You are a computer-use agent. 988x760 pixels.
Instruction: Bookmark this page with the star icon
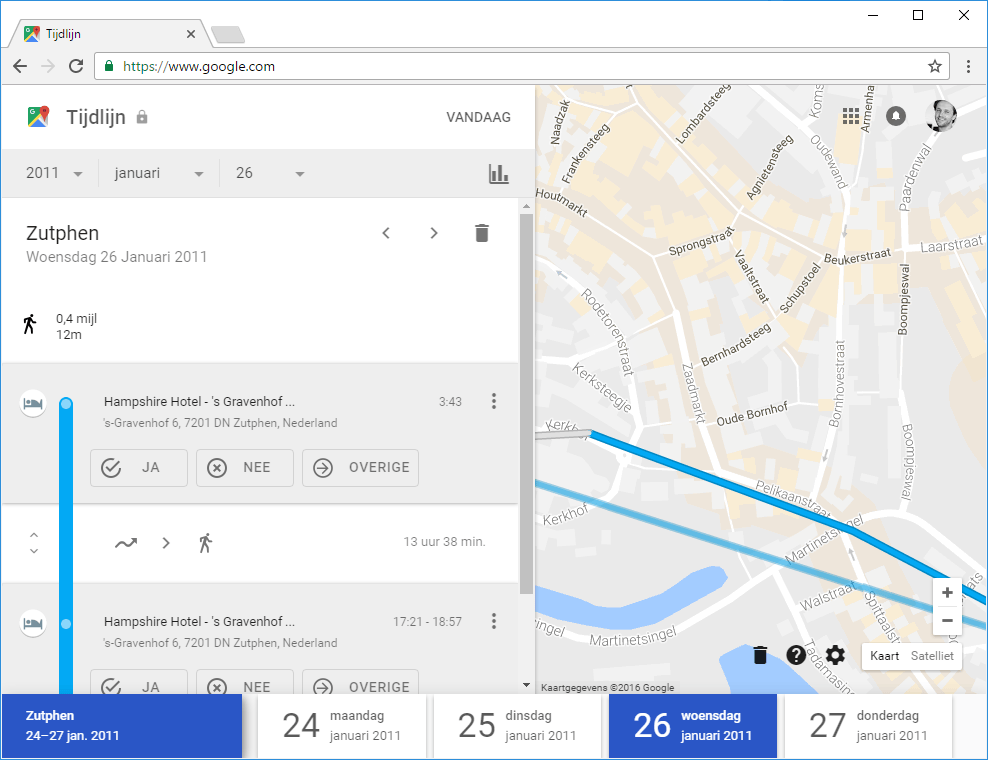click(x=934, y=66)
